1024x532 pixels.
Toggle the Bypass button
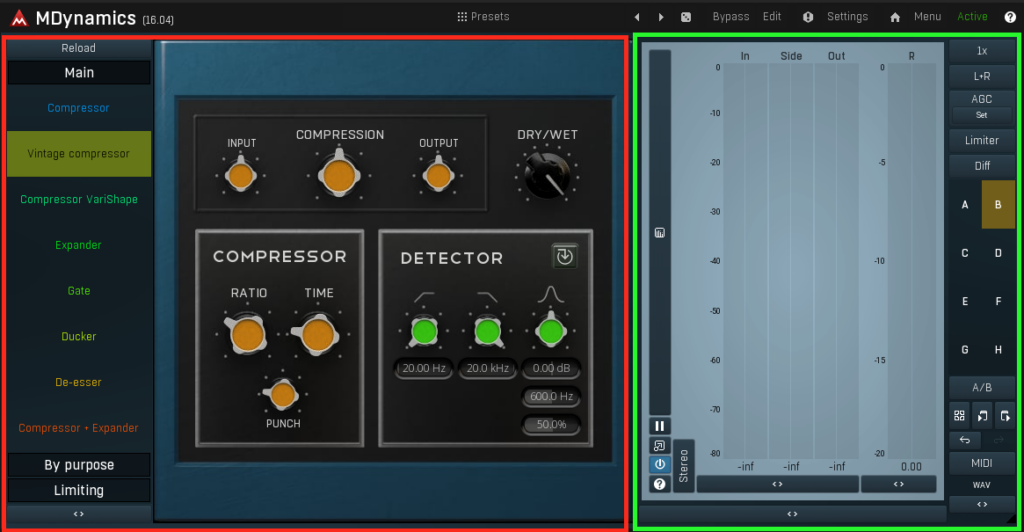pos(731,16)
